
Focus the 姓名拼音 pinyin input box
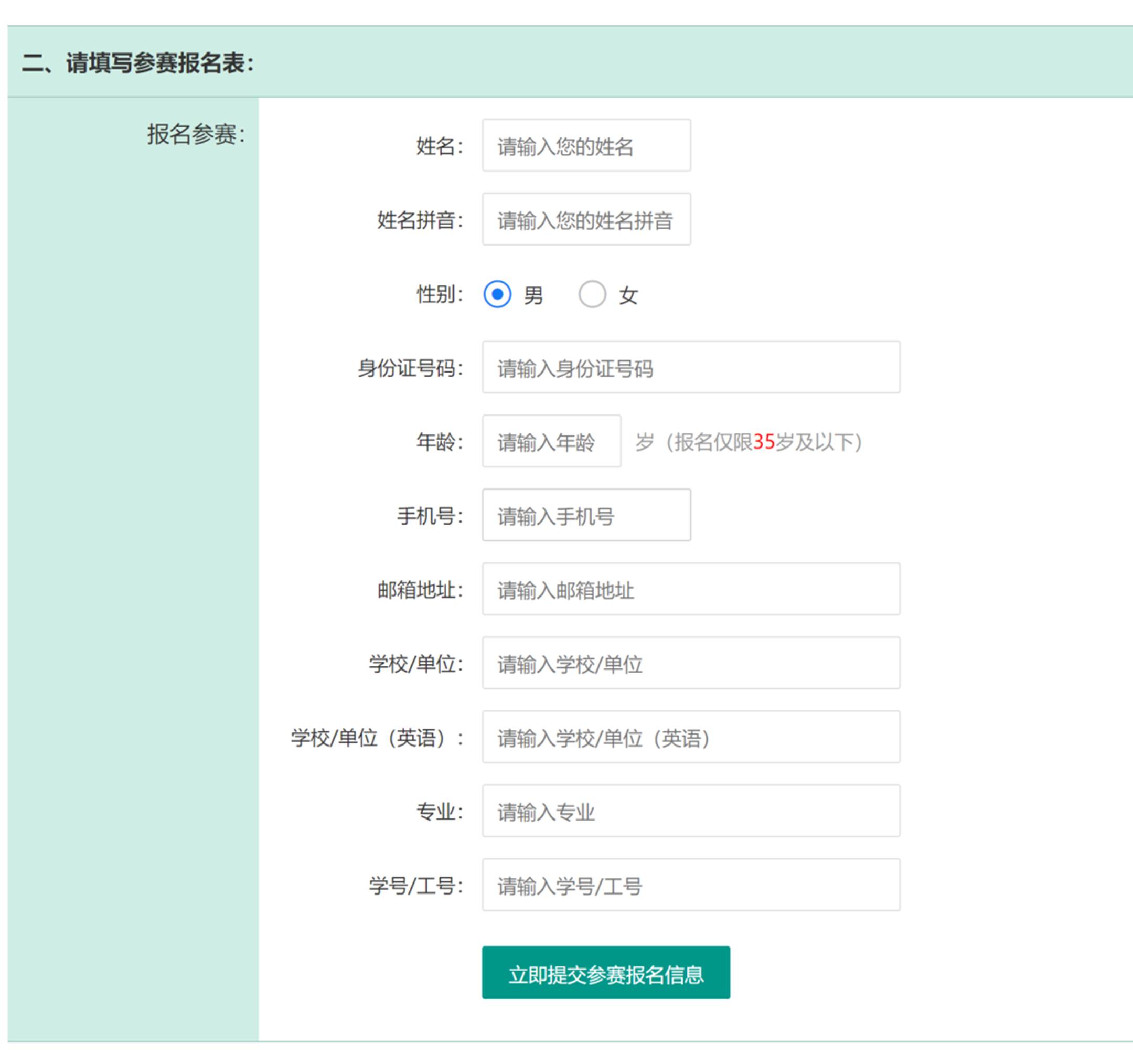point(586,219)
